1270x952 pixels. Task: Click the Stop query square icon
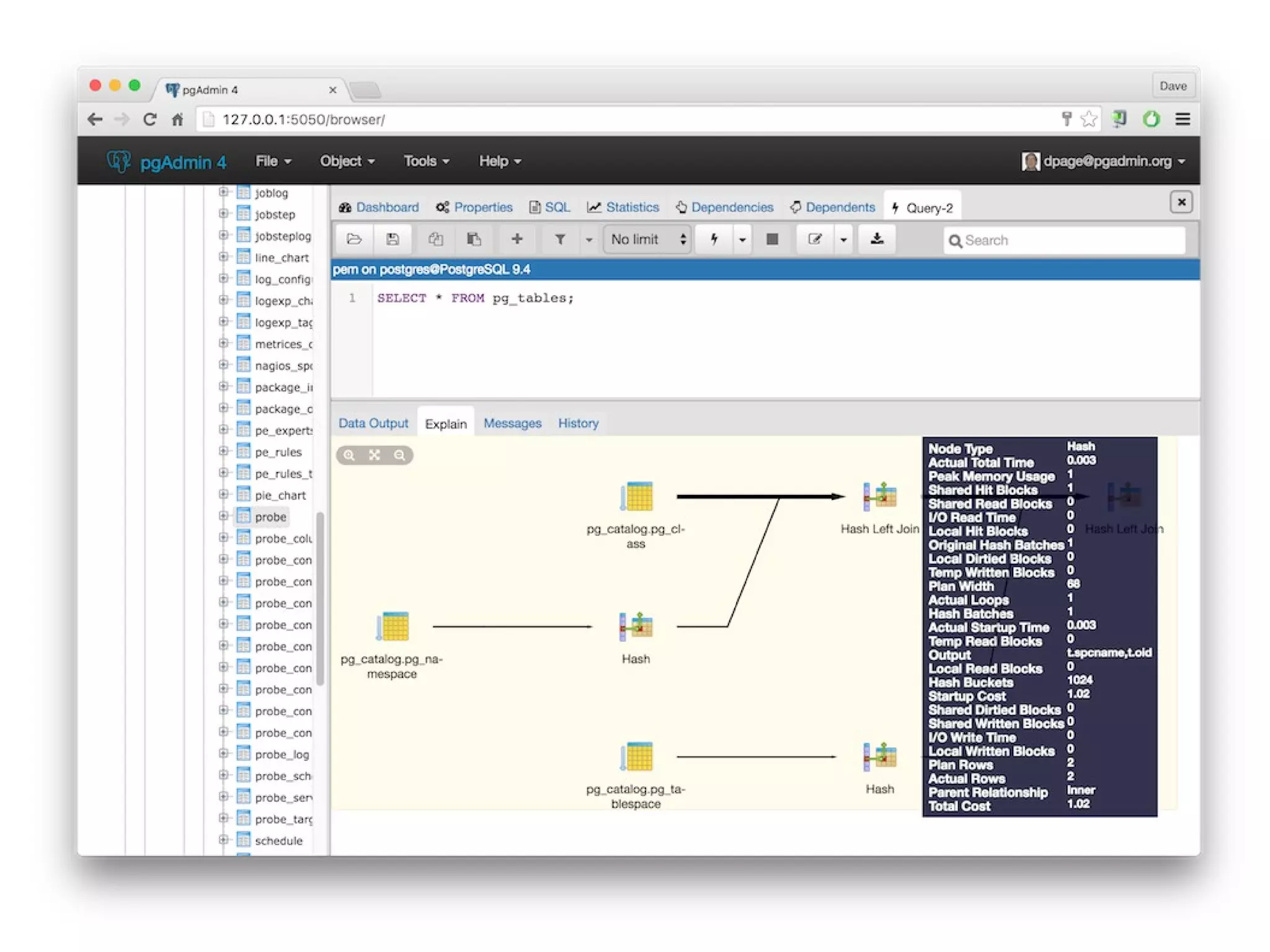[x=772, y=239]
